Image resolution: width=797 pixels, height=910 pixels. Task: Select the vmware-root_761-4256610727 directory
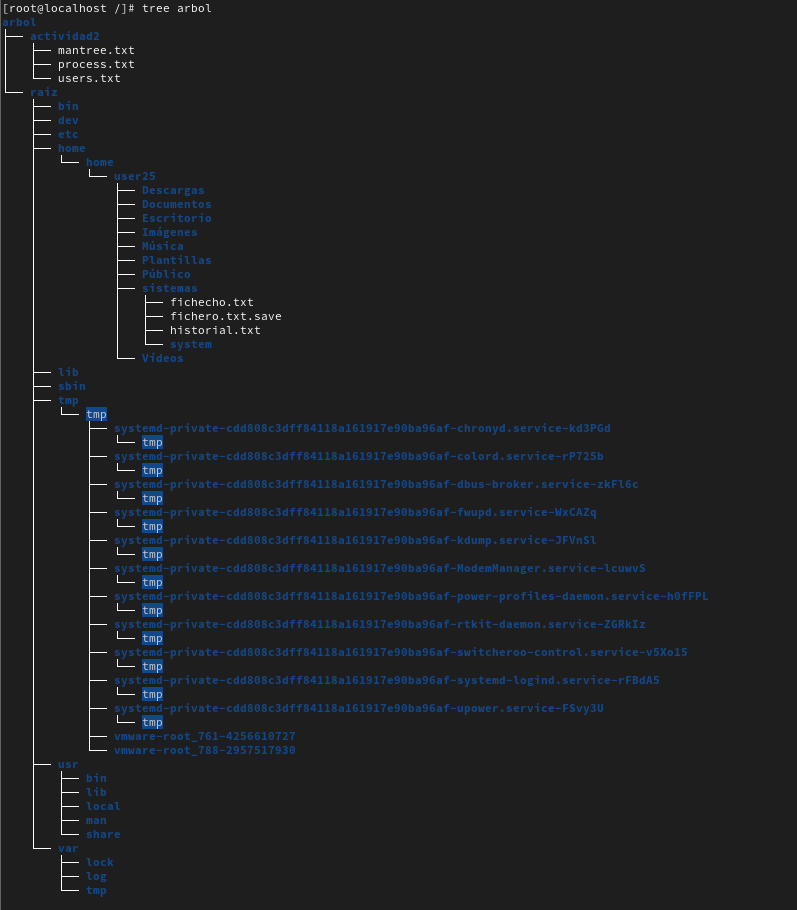point(204,736)
